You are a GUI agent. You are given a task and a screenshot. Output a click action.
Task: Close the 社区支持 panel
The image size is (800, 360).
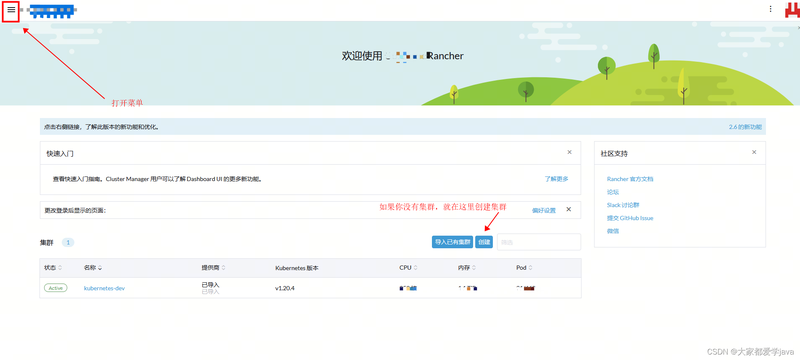click(754, 152)
